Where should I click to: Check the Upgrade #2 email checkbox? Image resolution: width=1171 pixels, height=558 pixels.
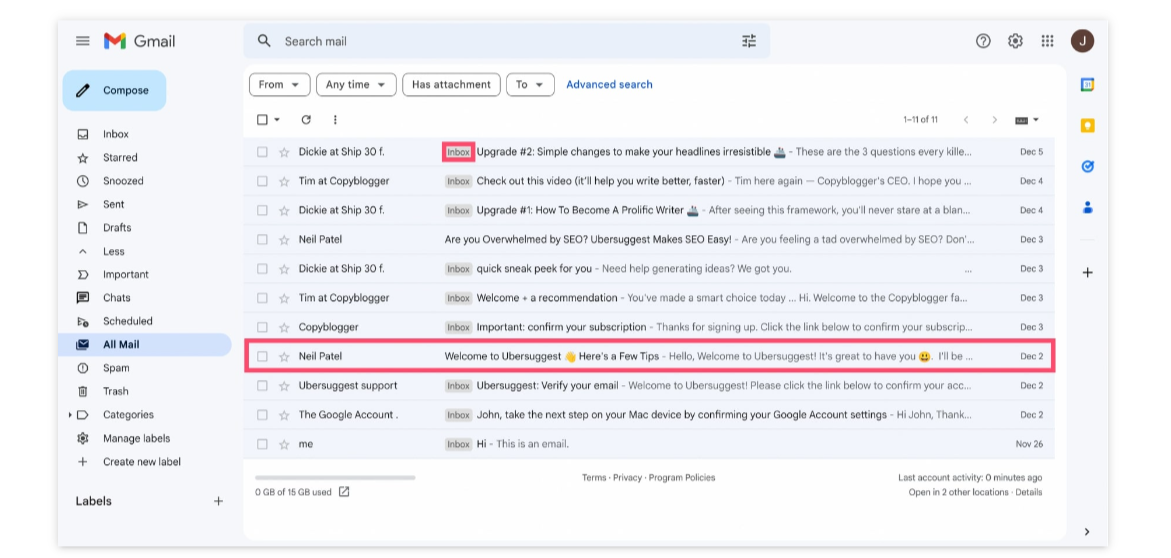pos(262,152)
